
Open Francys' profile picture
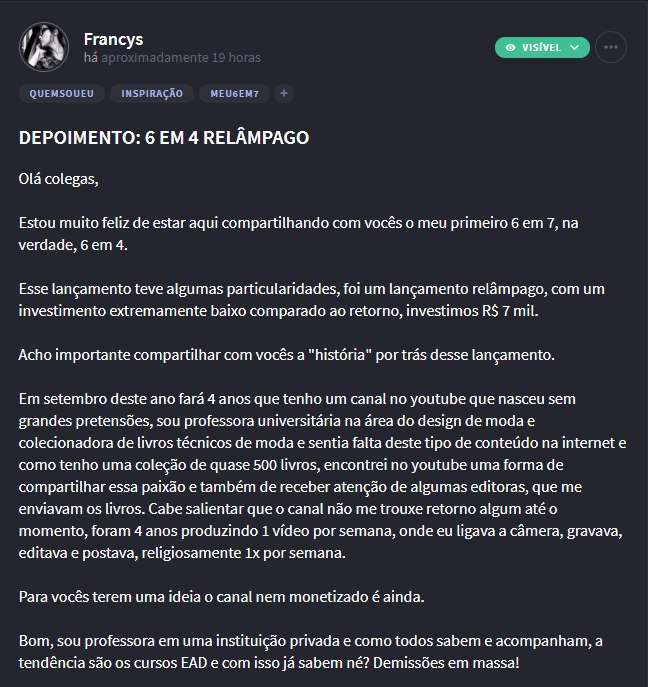click(x=44, y=47)
